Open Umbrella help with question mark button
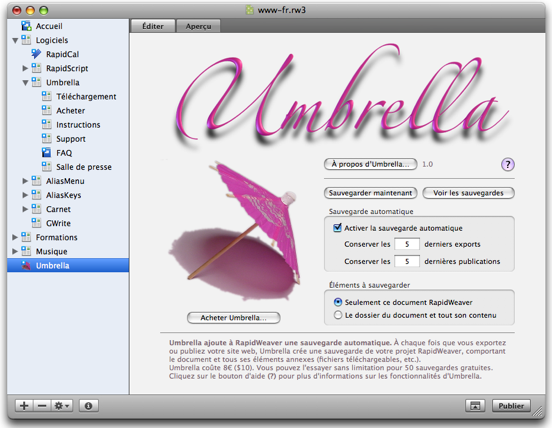Image resolution: width=552 pixels, height=428 pixels. (x=507, y=164)
